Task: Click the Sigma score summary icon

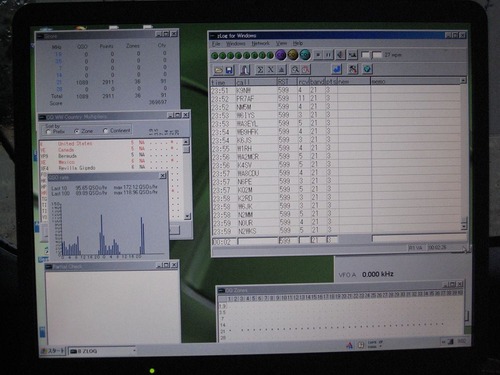Action: pyautogui.click(x=260, y=69)
